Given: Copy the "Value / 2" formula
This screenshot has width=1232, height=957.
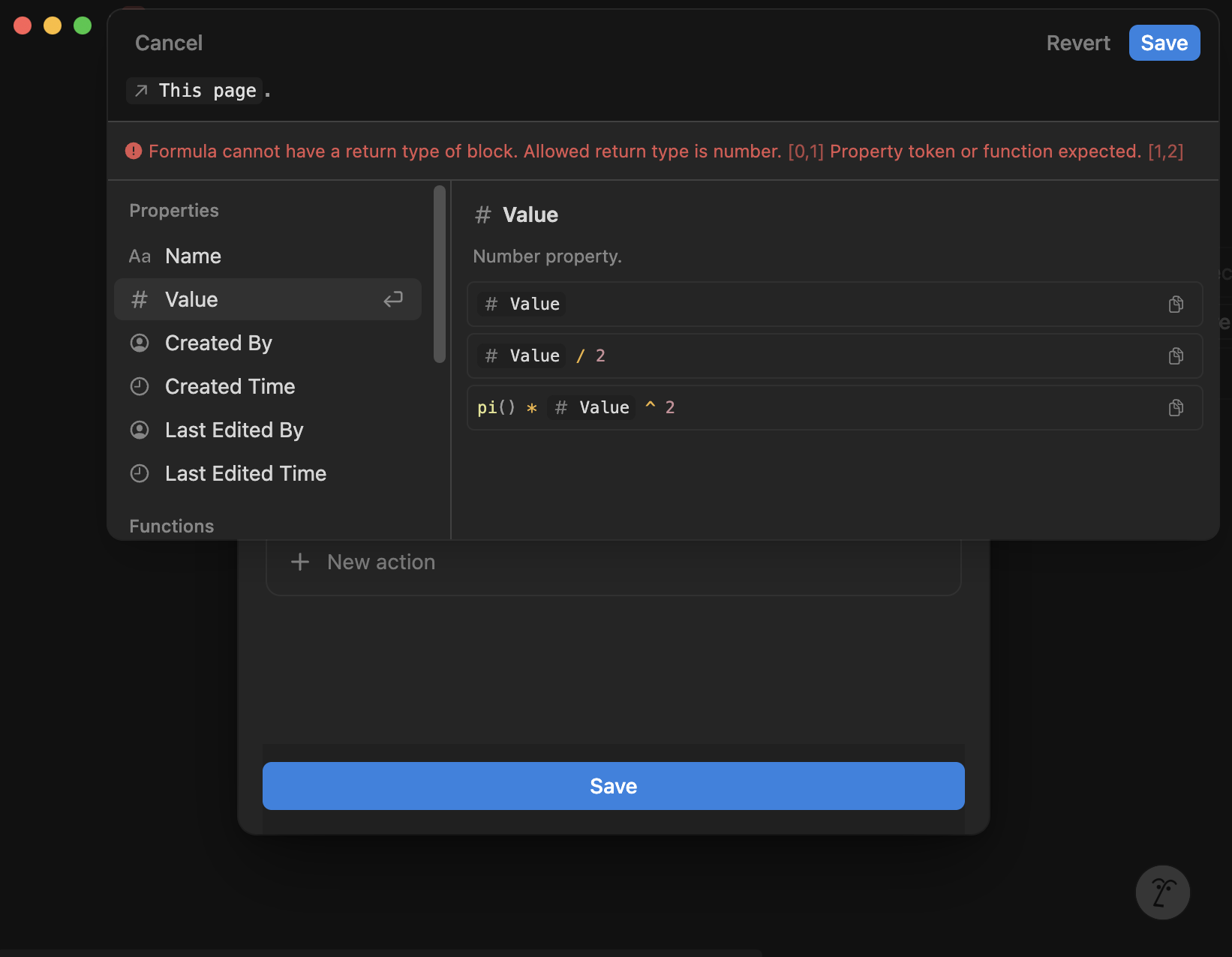Looking at the screenshot, I should click(1175, 355).
